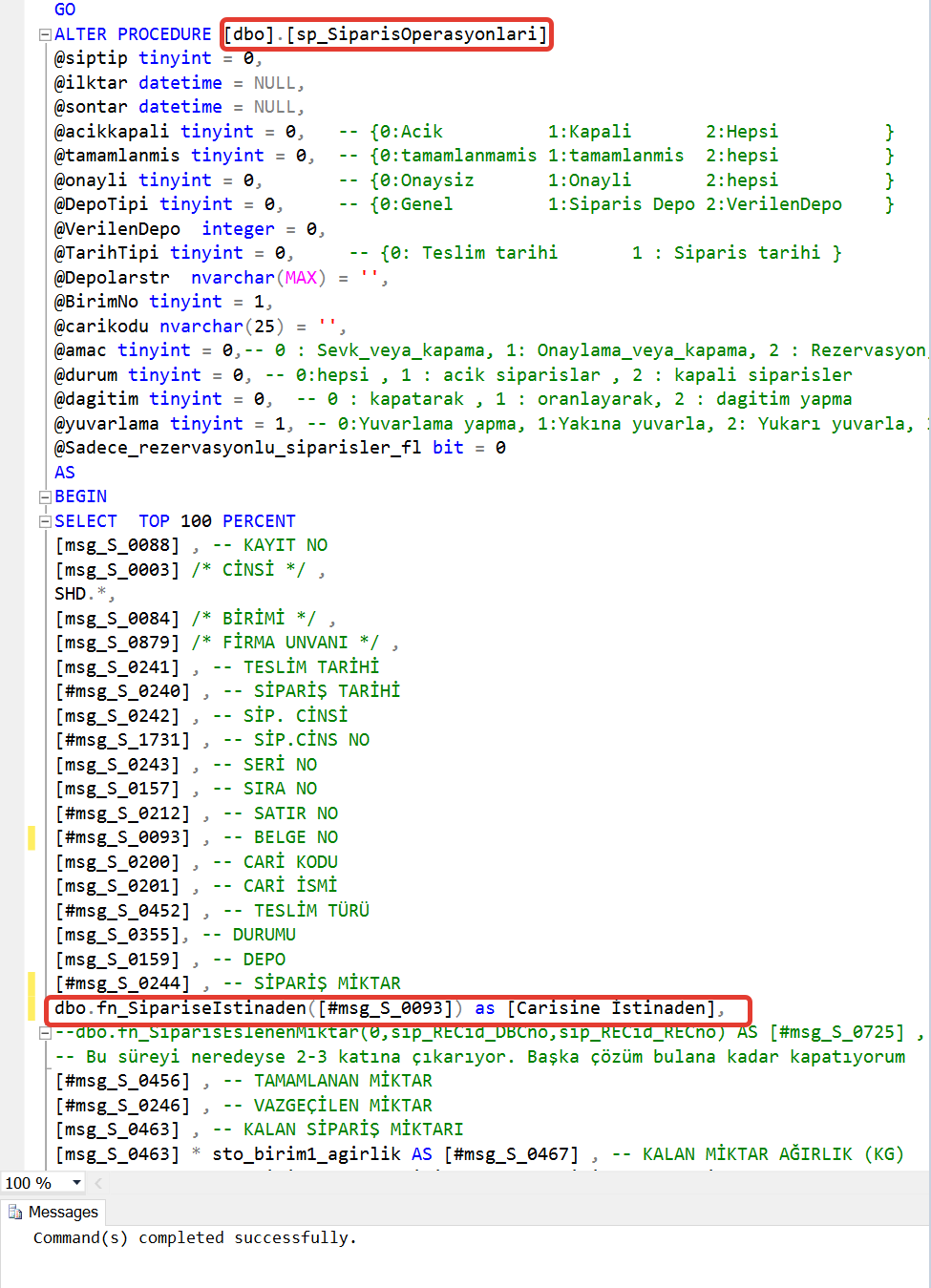This screenshot has height=1288, width=931.
Task: Click the yellow change marker beside SİPARİŞ MİKTAR
Action: click(32, 983)
